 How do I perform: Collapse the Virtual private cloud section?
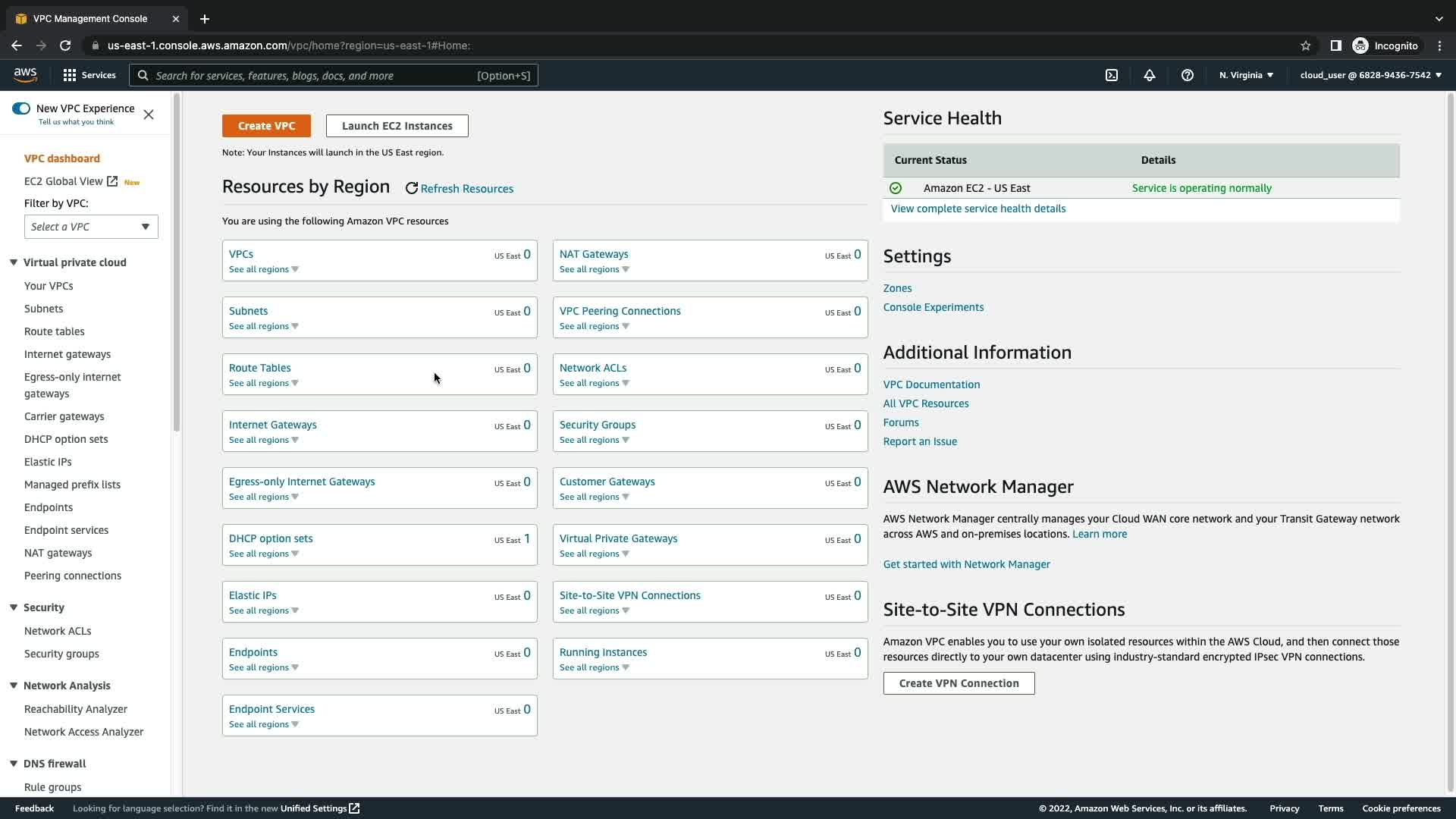pyautogui.click(x=14, y=262)
